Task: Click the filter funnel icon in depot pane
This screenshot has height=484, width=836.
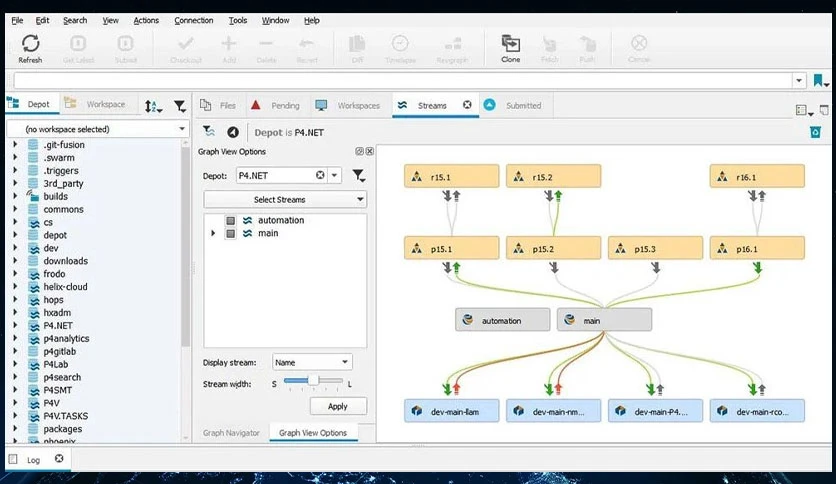Action: (x=180, y=106)
